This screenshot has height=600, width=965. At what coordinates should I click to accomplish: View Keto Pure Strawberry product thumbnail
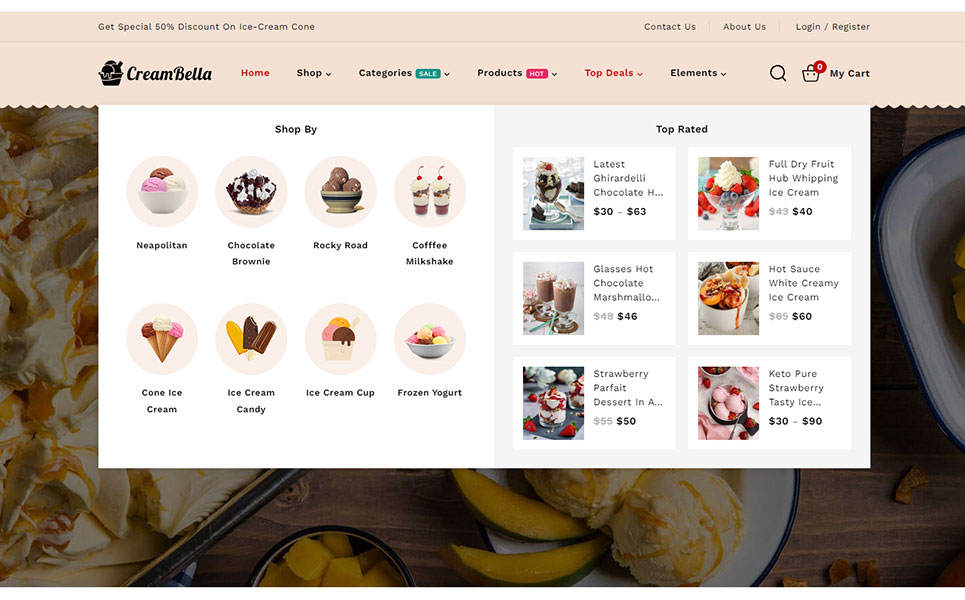728,403
